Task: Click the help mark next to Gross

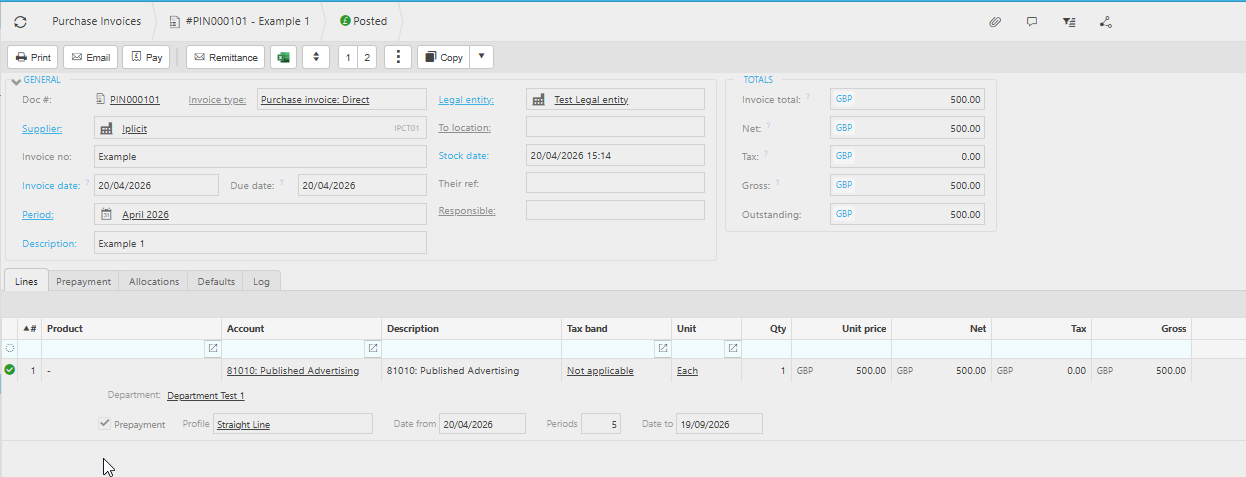Action: pyautogui.click(x=779, y=183)
